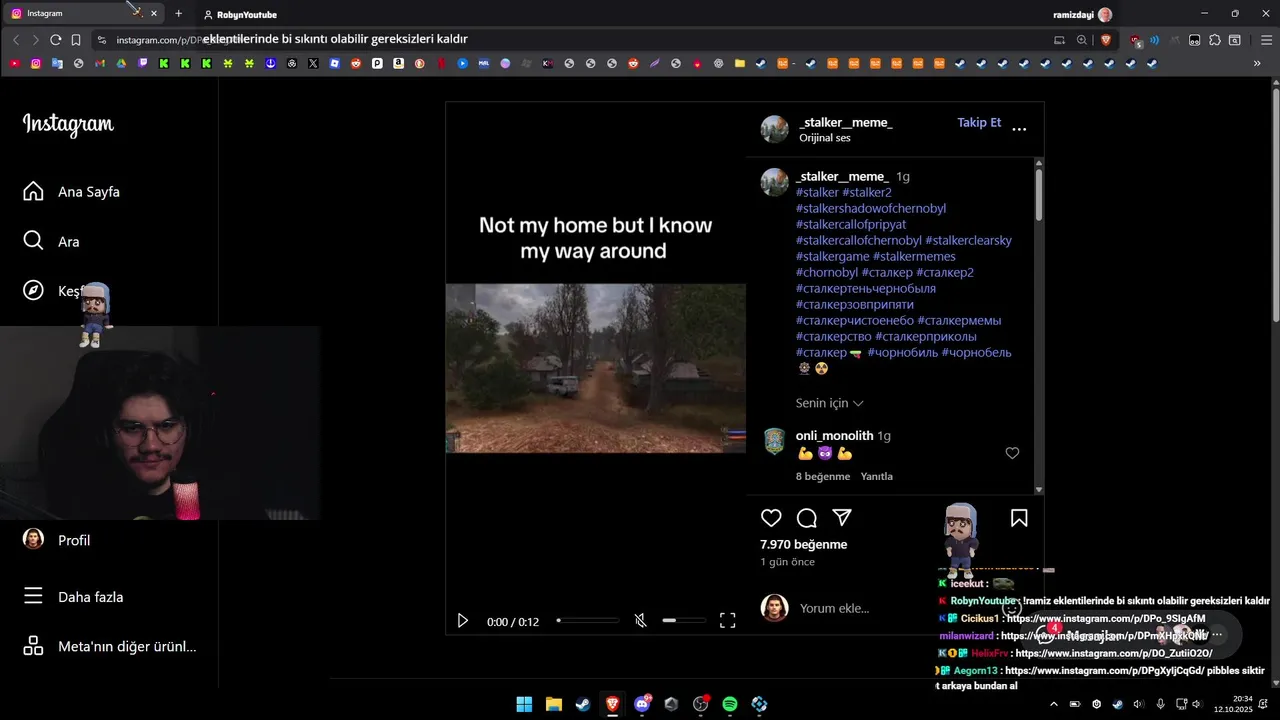Open Cicikus1's Instagram link in chat

[1106, 618]
